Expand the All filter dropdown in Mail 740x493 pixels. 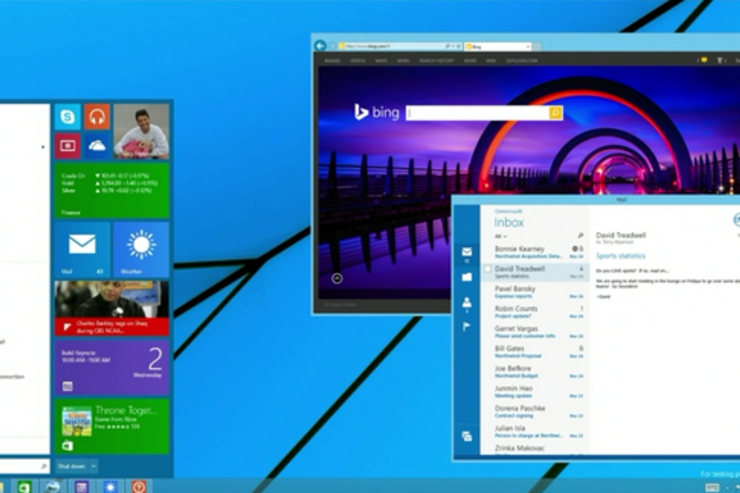pos(500,236)
